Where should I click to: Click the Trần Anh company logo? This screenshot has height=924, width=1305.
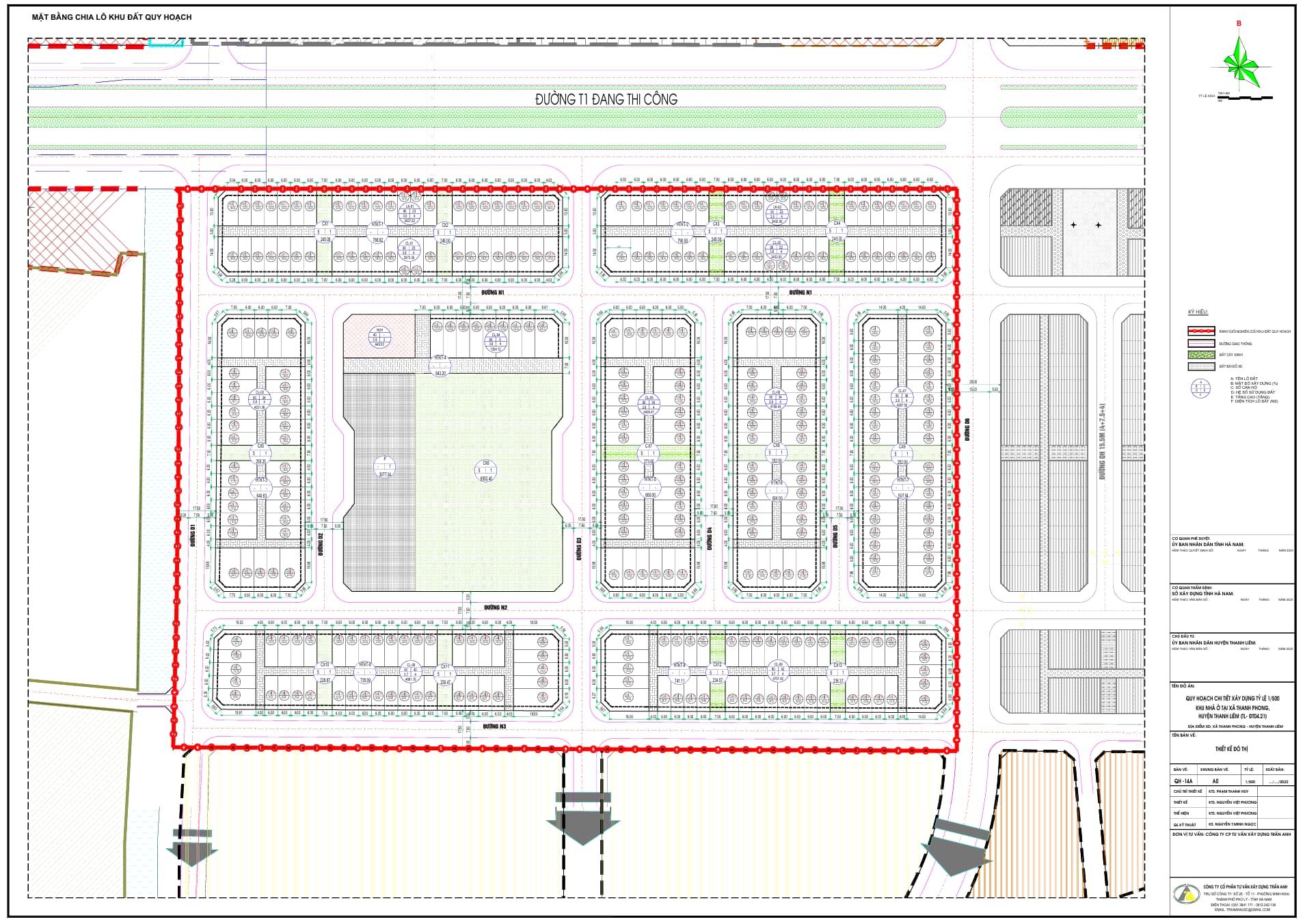1186,894
